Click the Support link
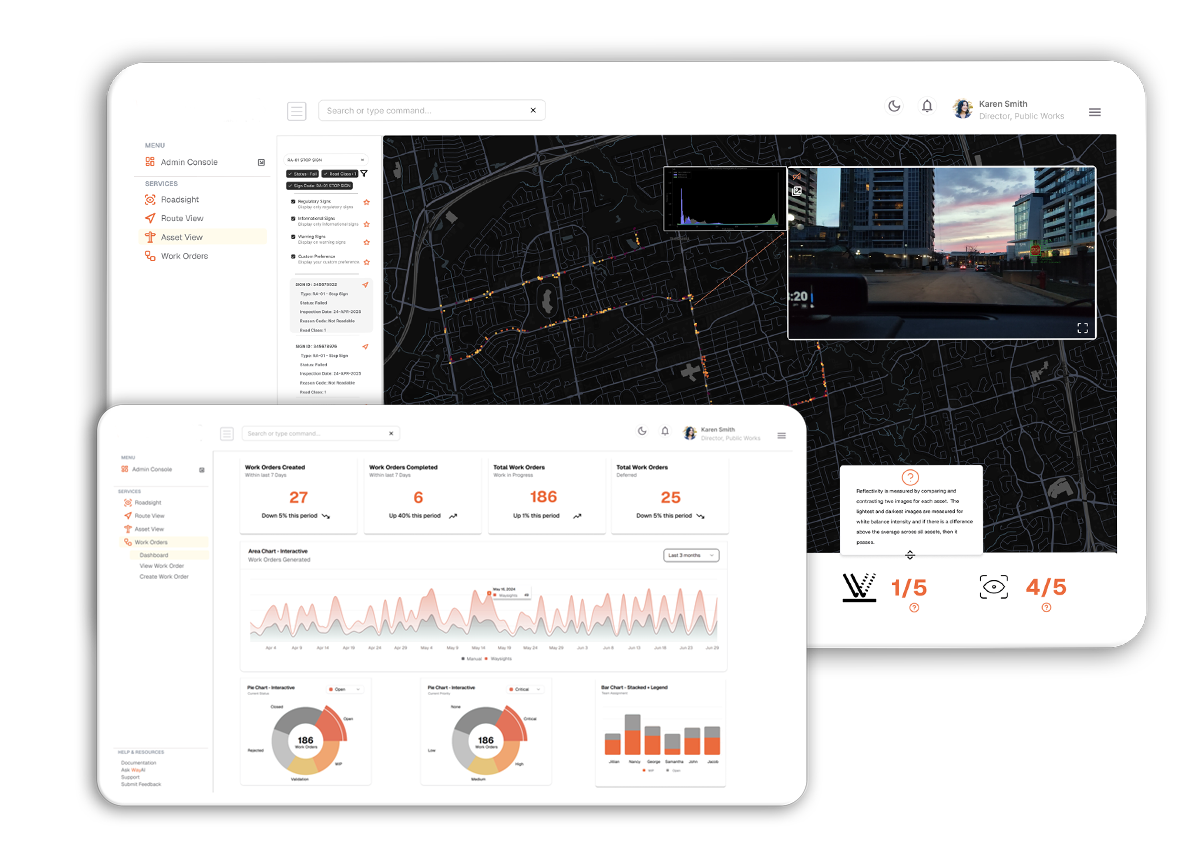The height and width of the screenshot is (849, 1194). pos(130,777)
